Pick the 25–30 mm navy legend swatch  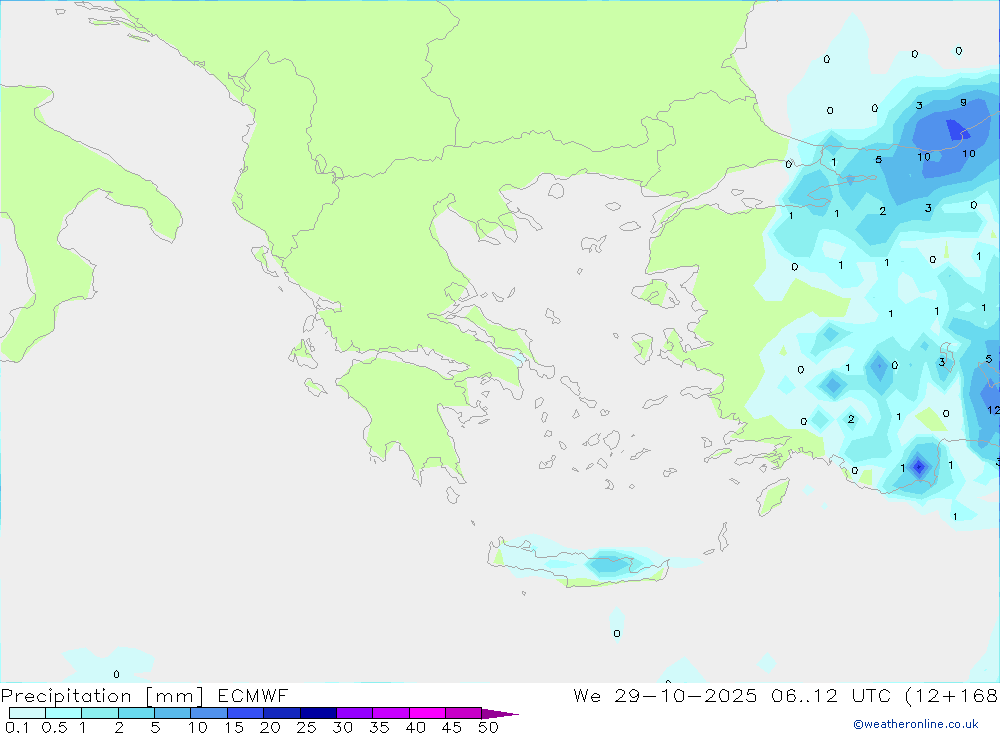[x=318, y=713]
